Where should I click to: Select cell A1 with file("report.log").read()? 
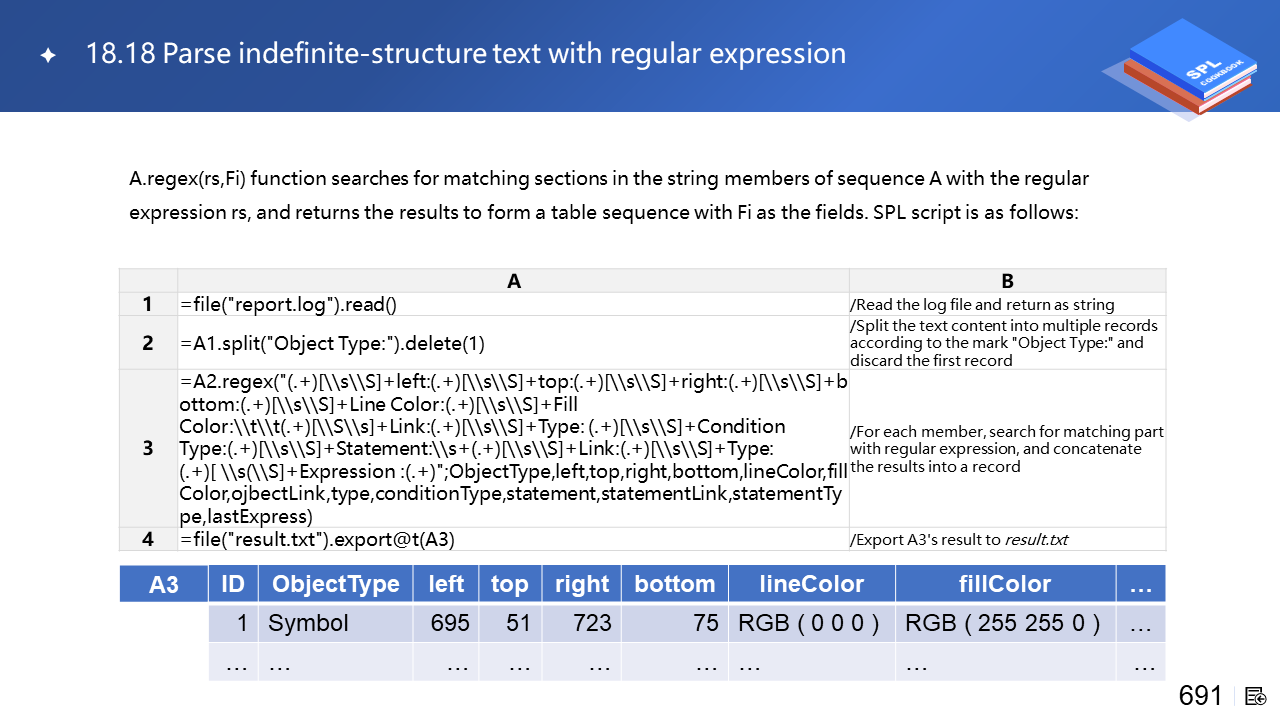pos(513,304)
